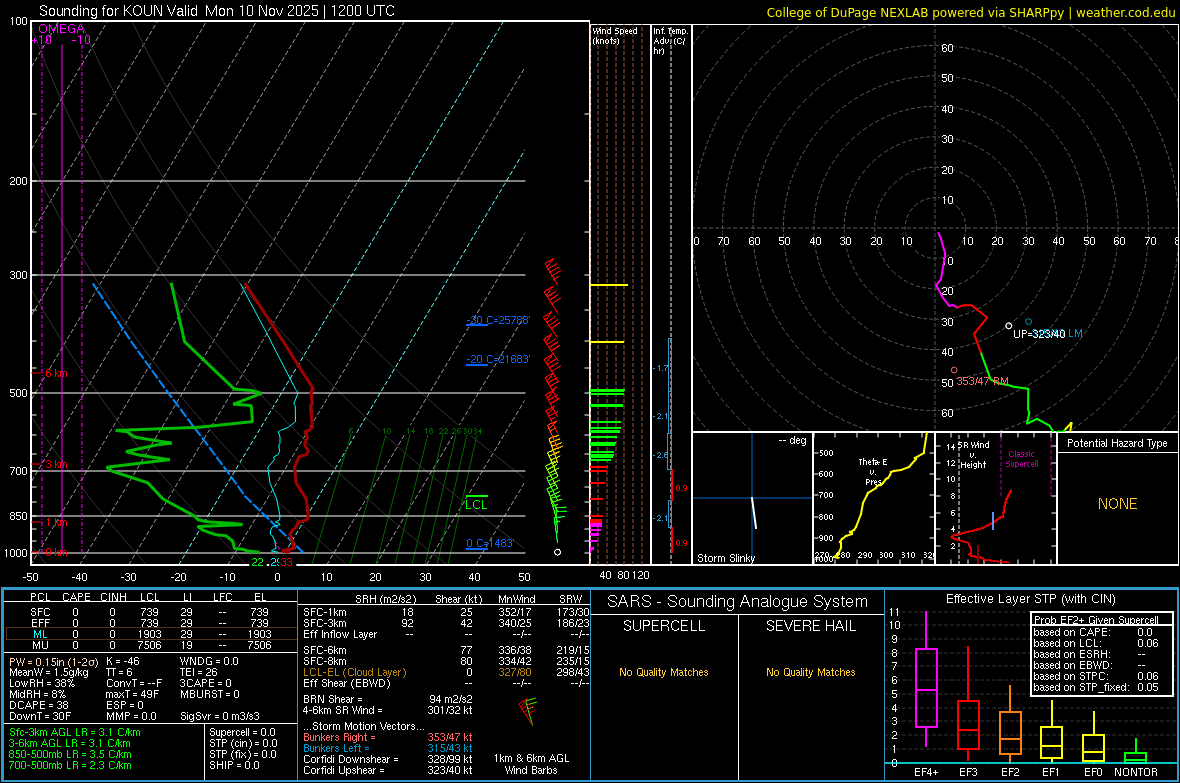This screenshot has height=783, width=1180.
Task: Click the white storm slinky line
Action: 753,513
